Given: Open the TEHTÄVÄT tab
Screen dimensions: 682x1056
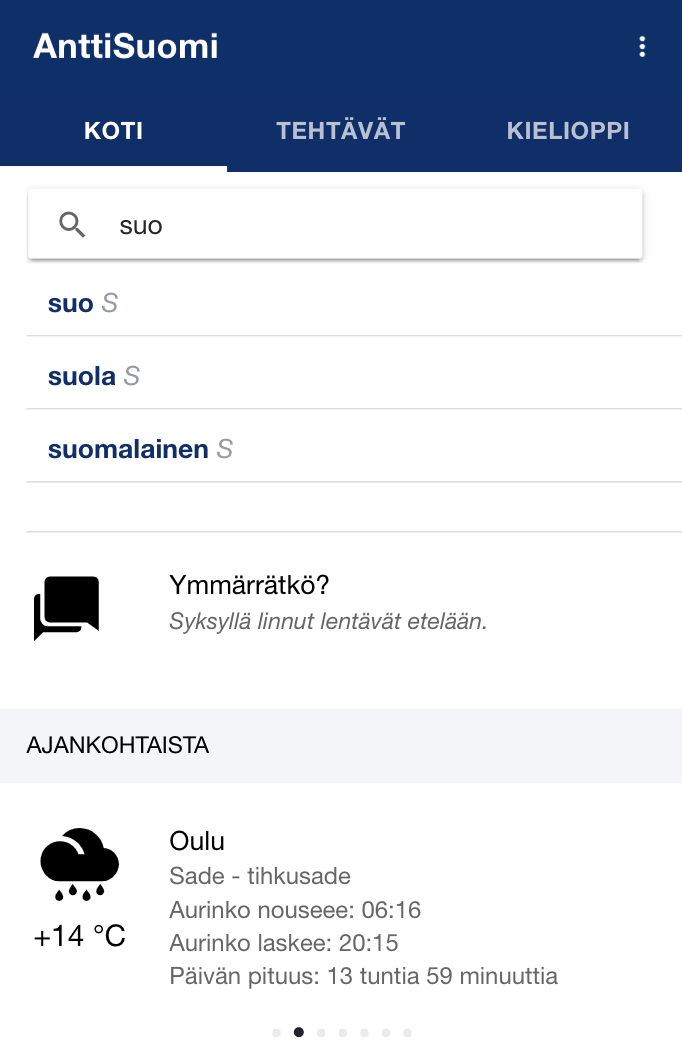Looking at the screenshot, I should (x=340, y=131).
